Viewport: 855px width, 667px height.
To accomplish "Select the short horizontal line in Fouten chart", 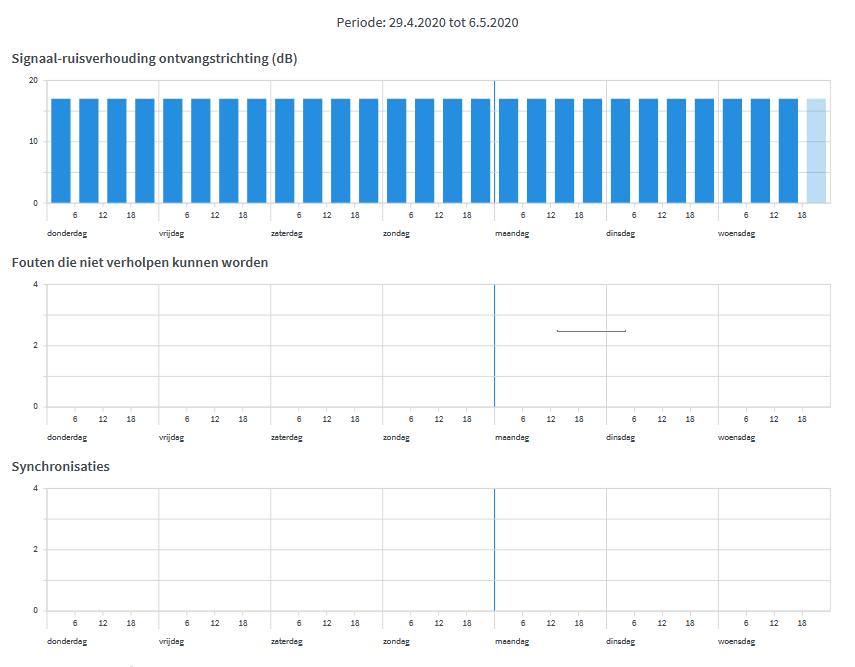I will coord(591,330).
